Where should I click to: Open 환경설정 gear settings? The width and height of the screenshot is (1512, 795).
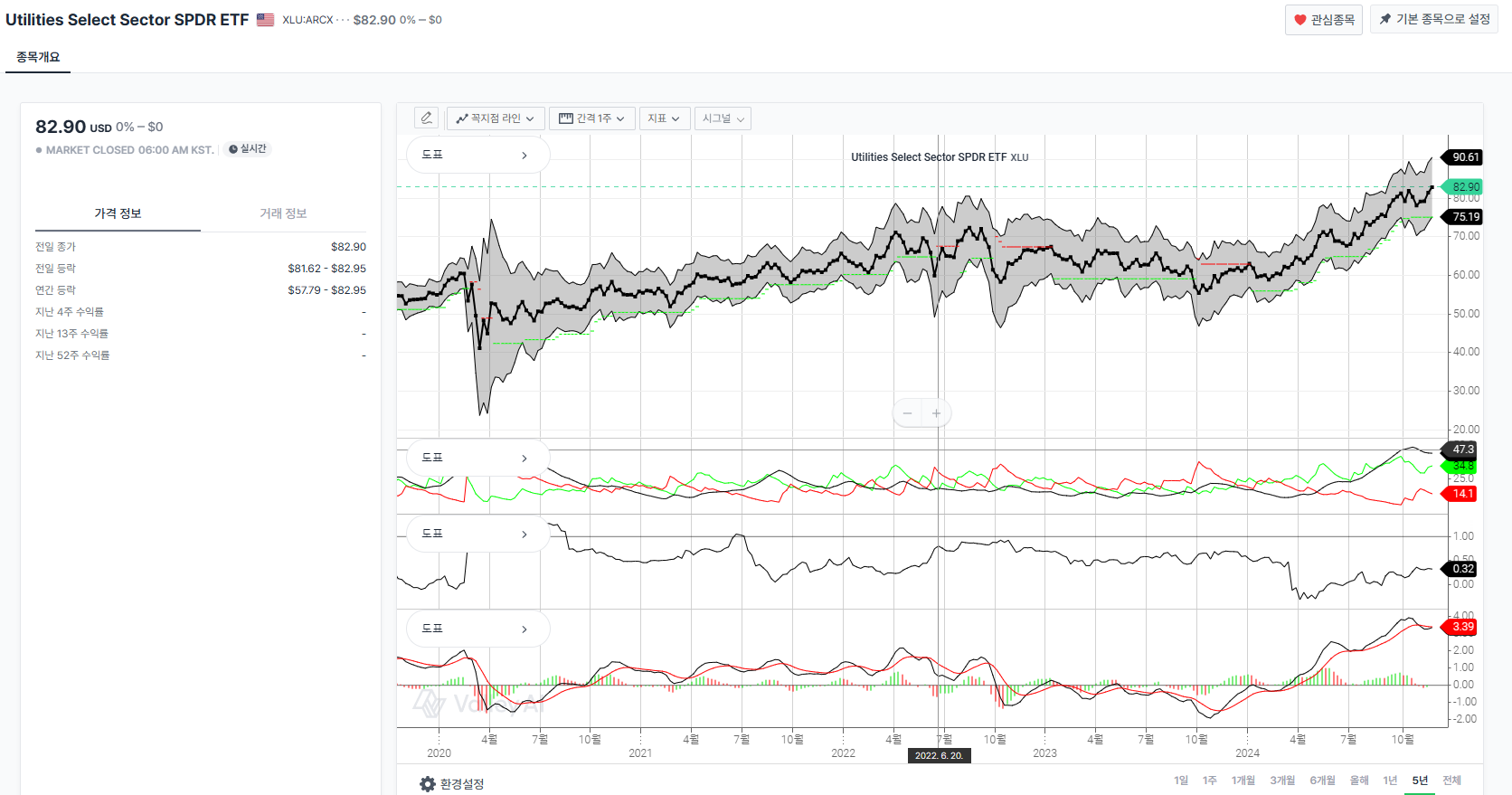[452, 784]
